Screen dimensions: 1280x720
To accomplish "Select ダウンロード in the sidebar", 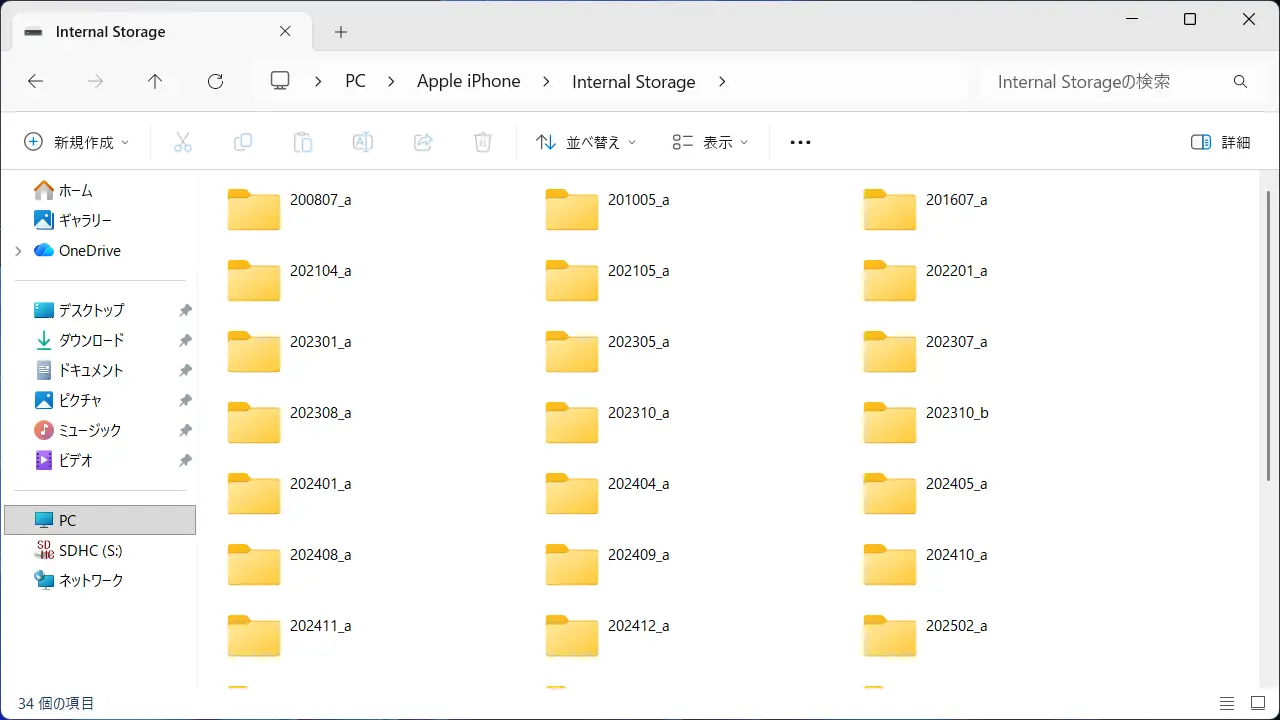I will 91,340.
